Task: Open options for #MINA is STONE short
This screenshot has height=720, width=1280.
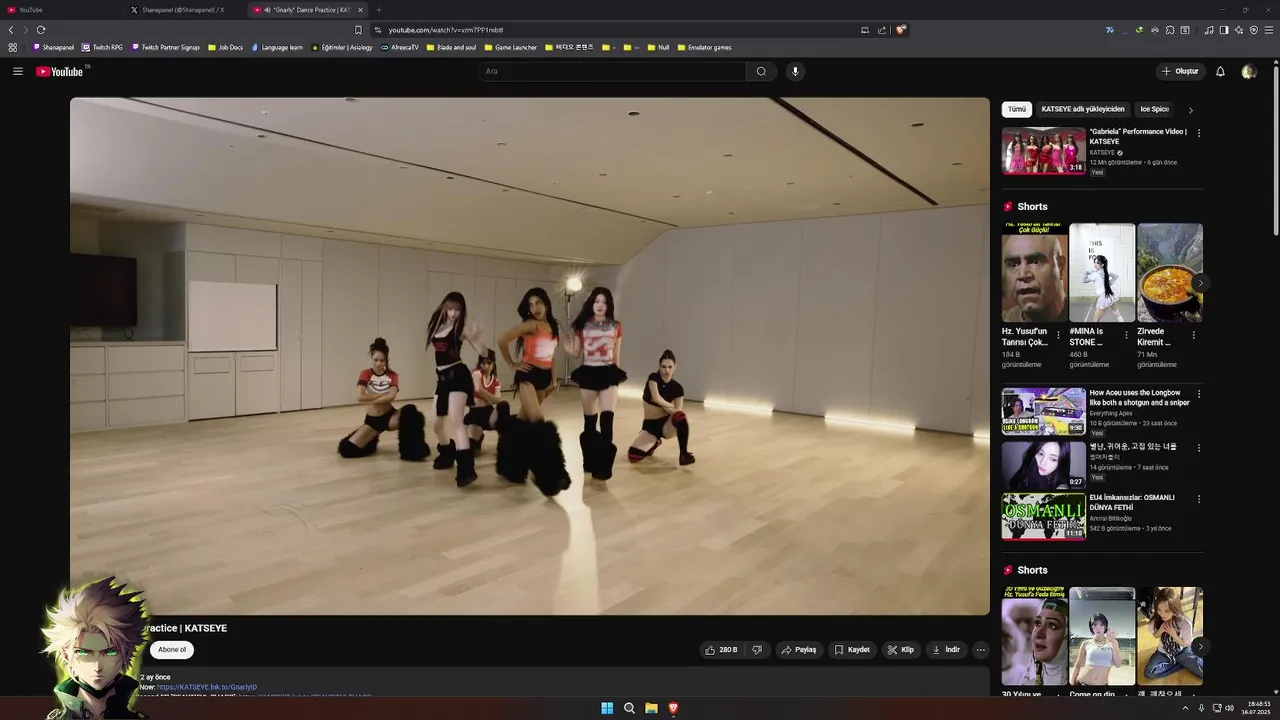Action: coord(1126,335)
